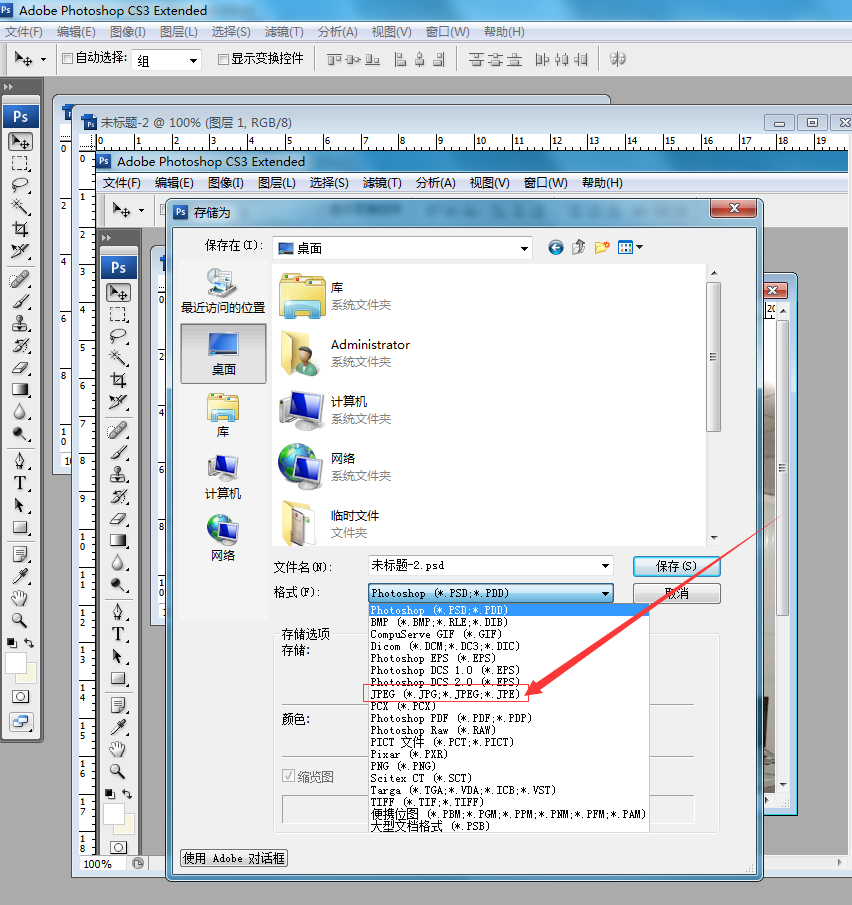Open the 滤镜(T) menu in the top menu bar
Image resolution: width=852 pixels, height=905 pixels.
tap(283, 32)
